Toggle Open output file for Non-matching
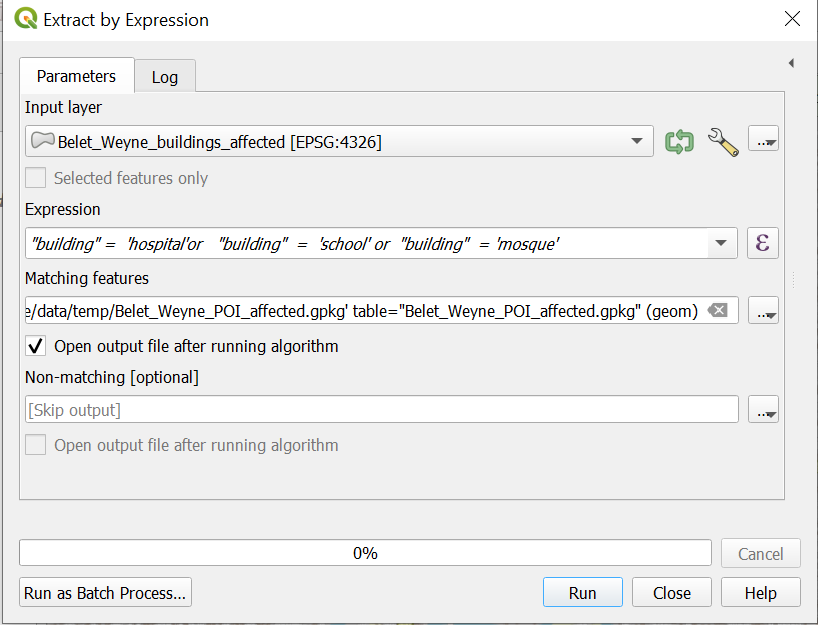 36,445
